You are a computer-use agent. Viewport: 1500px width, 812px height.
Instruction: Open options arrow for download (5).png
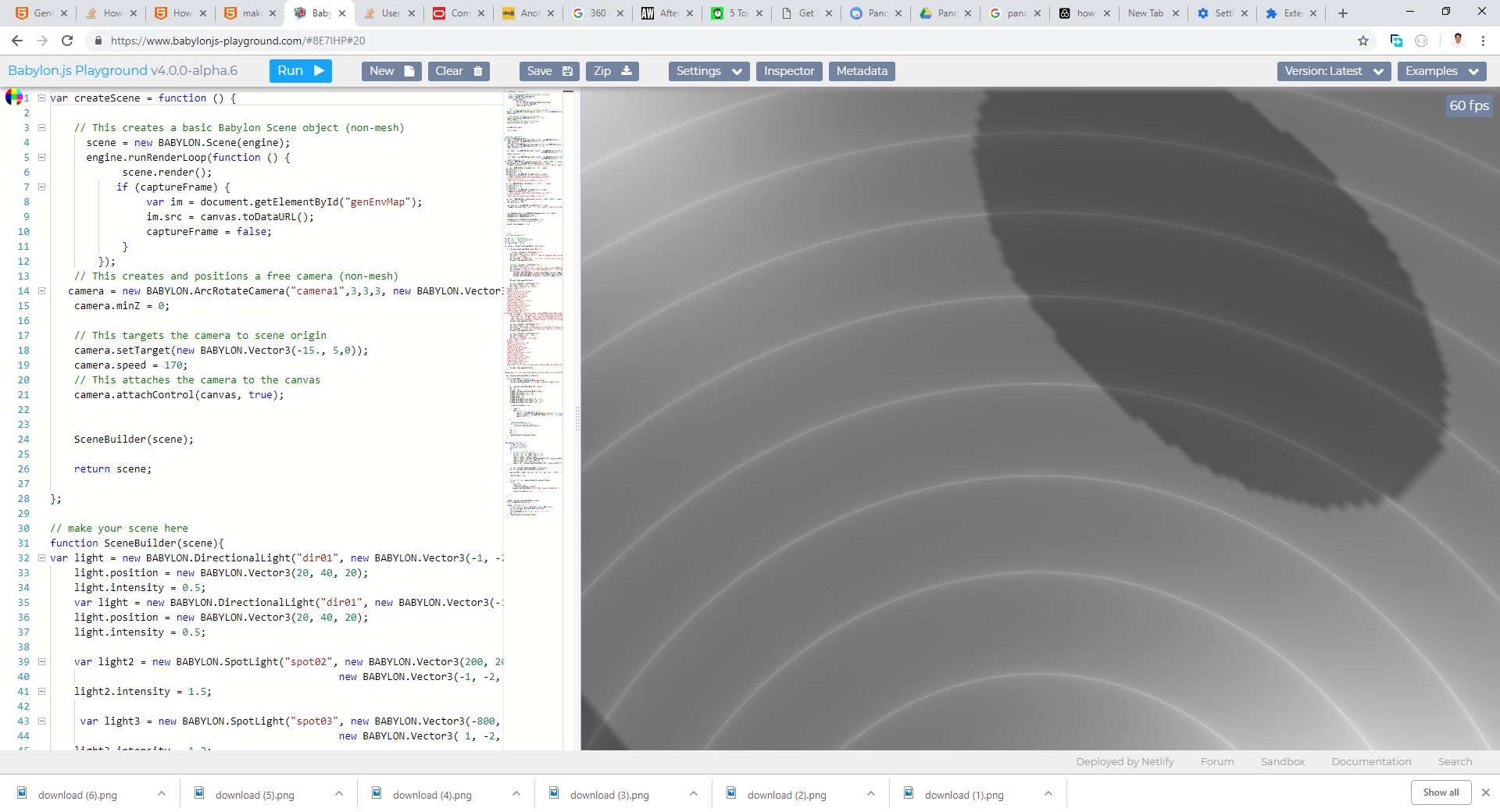pos(339,794)
